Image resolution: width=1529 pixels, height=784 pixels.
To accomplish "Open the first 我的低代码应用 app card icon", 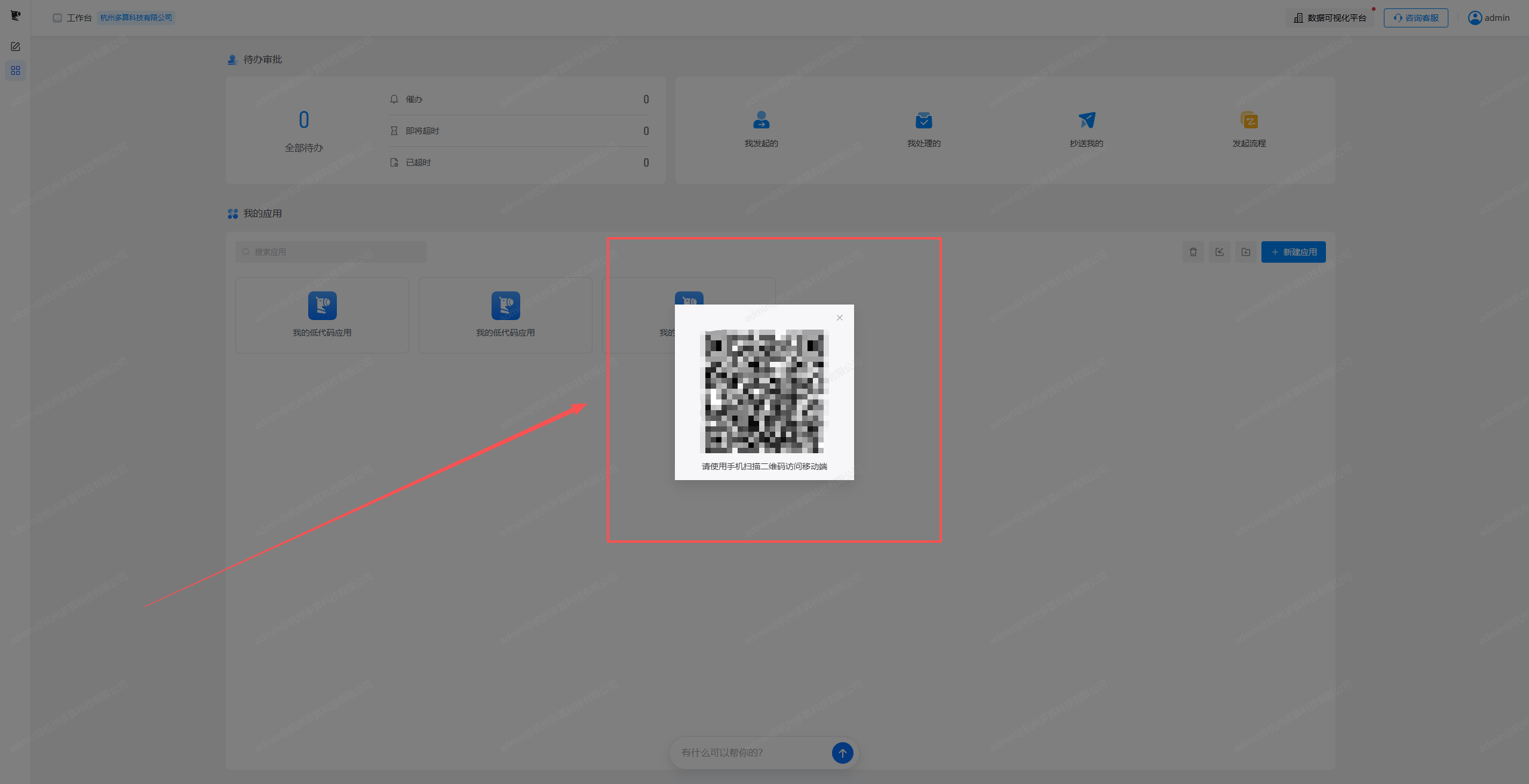I will pos(323,306).
